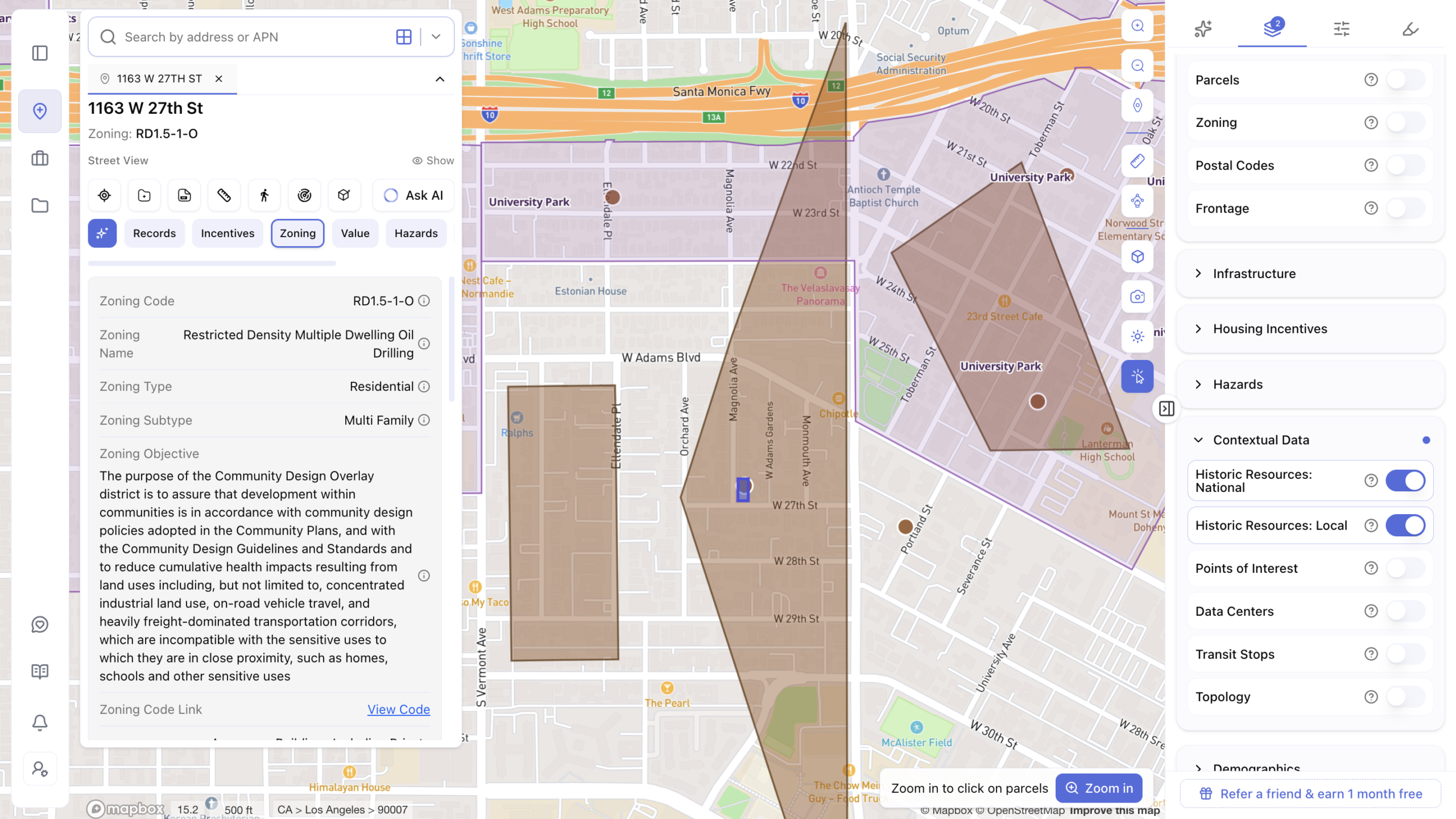Open notifications bell icon
The width and height of the screenshot is (1456, 819).
[x=40, y=722]
